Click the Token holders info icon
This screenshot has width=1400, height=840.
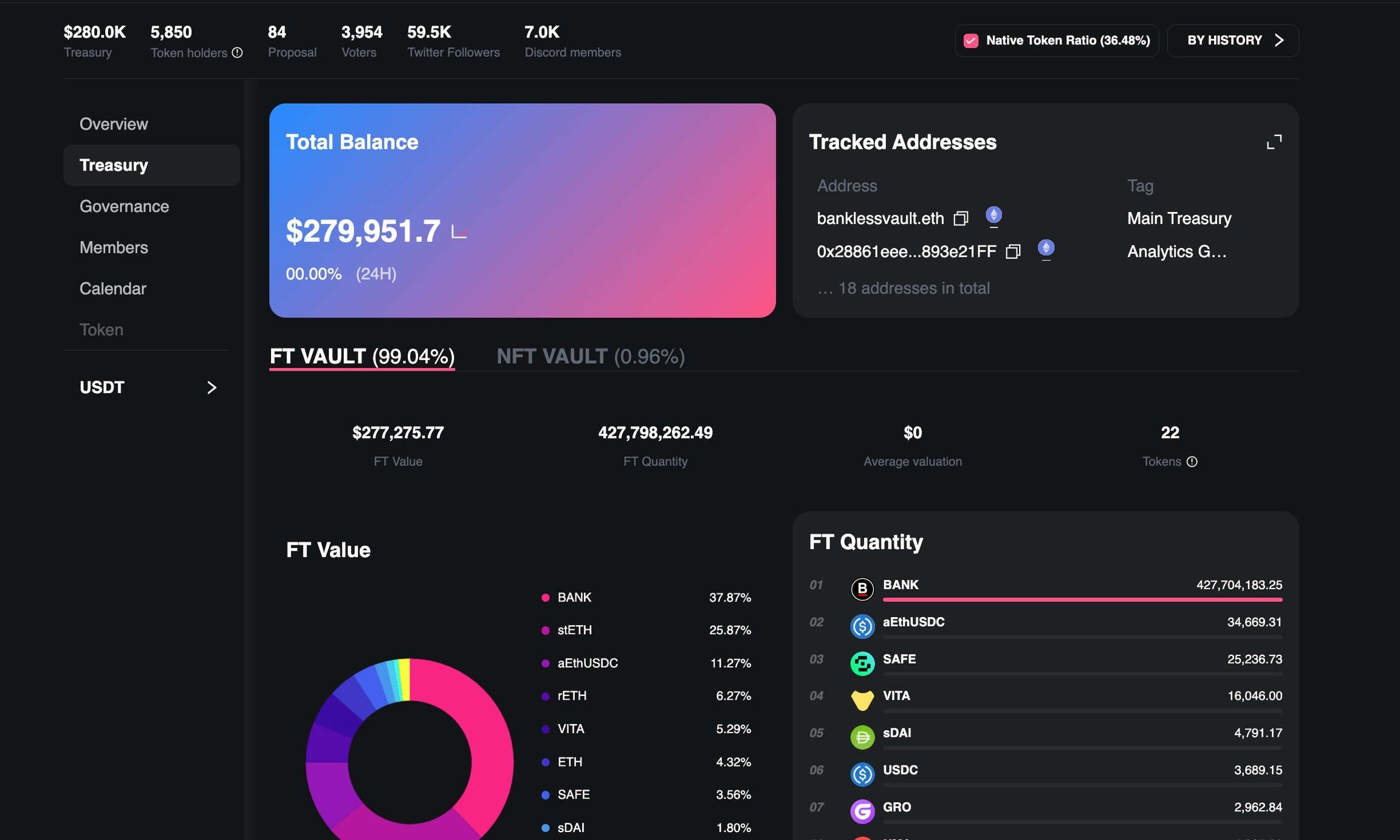pos(238,53)
